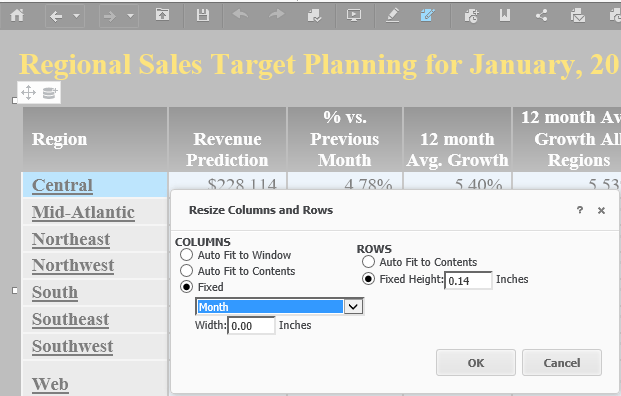The height and width of the screenshot is (396, 621).
Task: Click the top-left grid resize handle
Action: point(15,101)
